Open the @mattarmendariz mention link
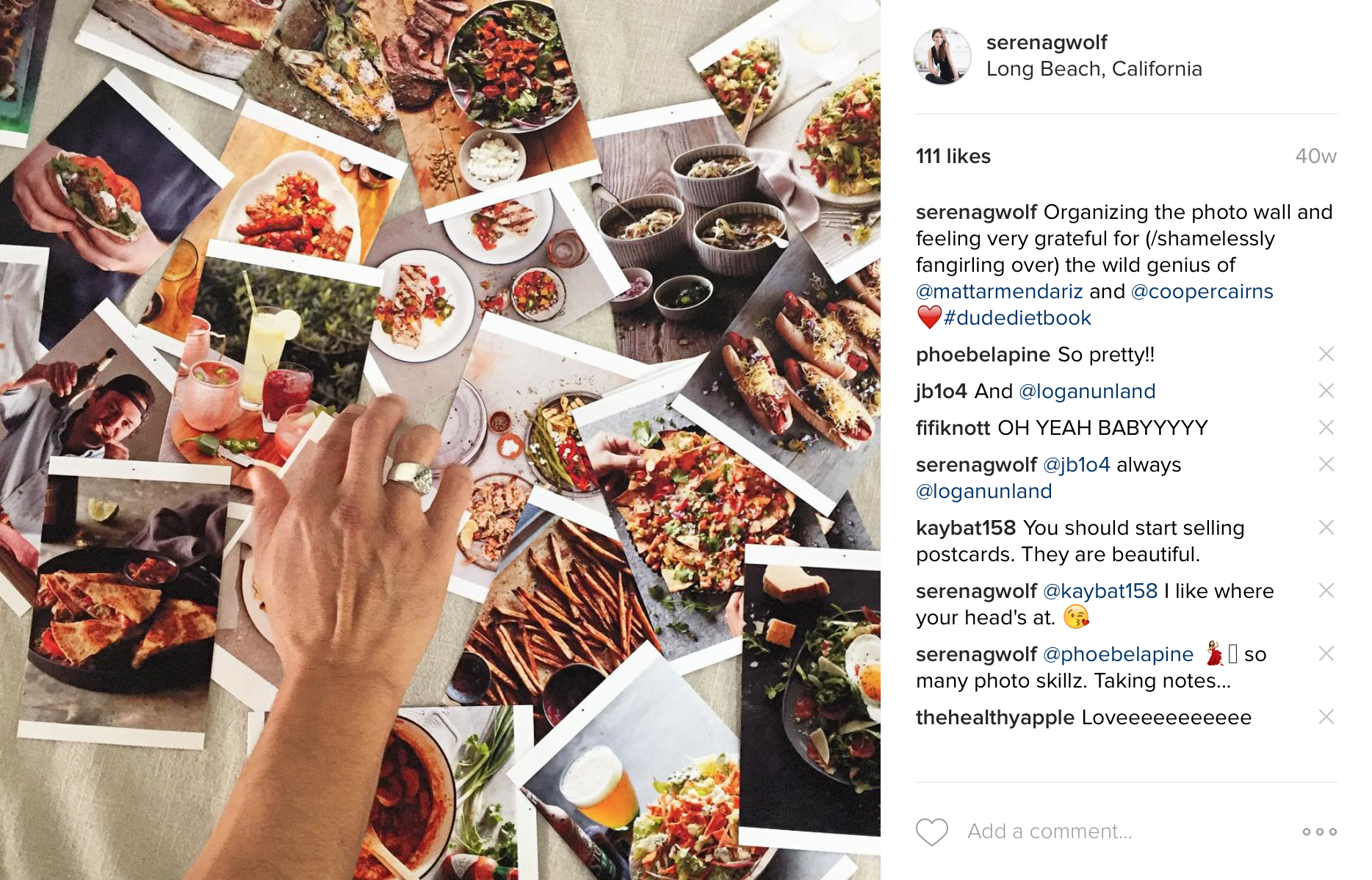The height and width of the screenshot is (880, 1372). pyautogui.click(x=999, y=292)
